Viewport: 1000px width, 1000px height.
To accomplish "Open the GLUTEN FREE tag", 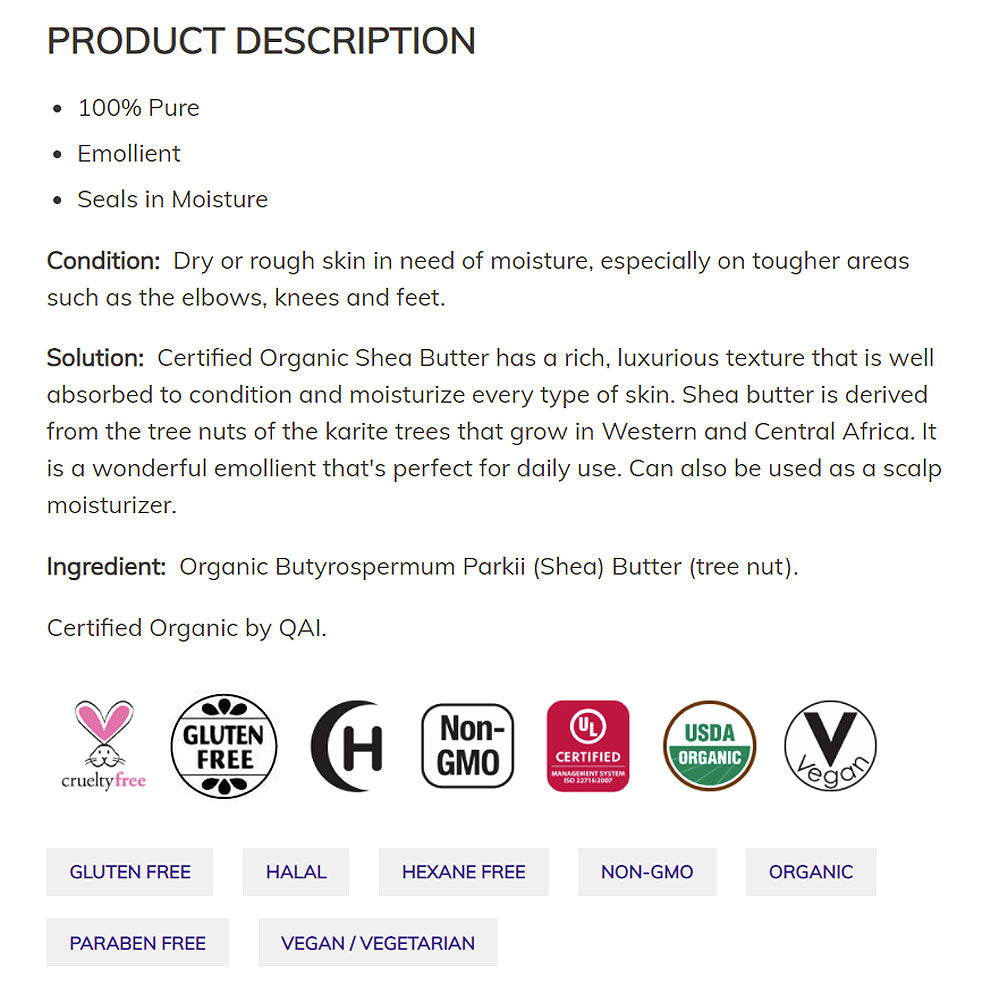I will [x=130, y=872].
